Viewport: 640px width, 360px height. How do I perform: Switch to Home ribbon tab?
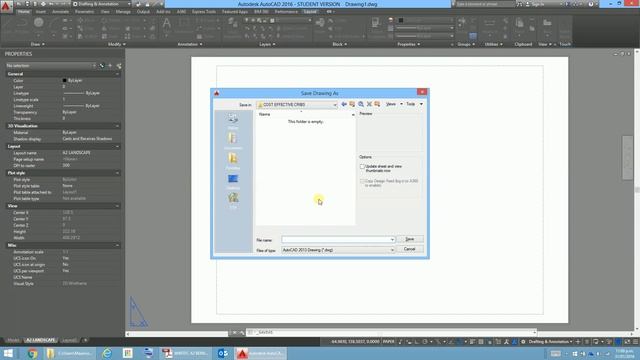pos(24,12)
